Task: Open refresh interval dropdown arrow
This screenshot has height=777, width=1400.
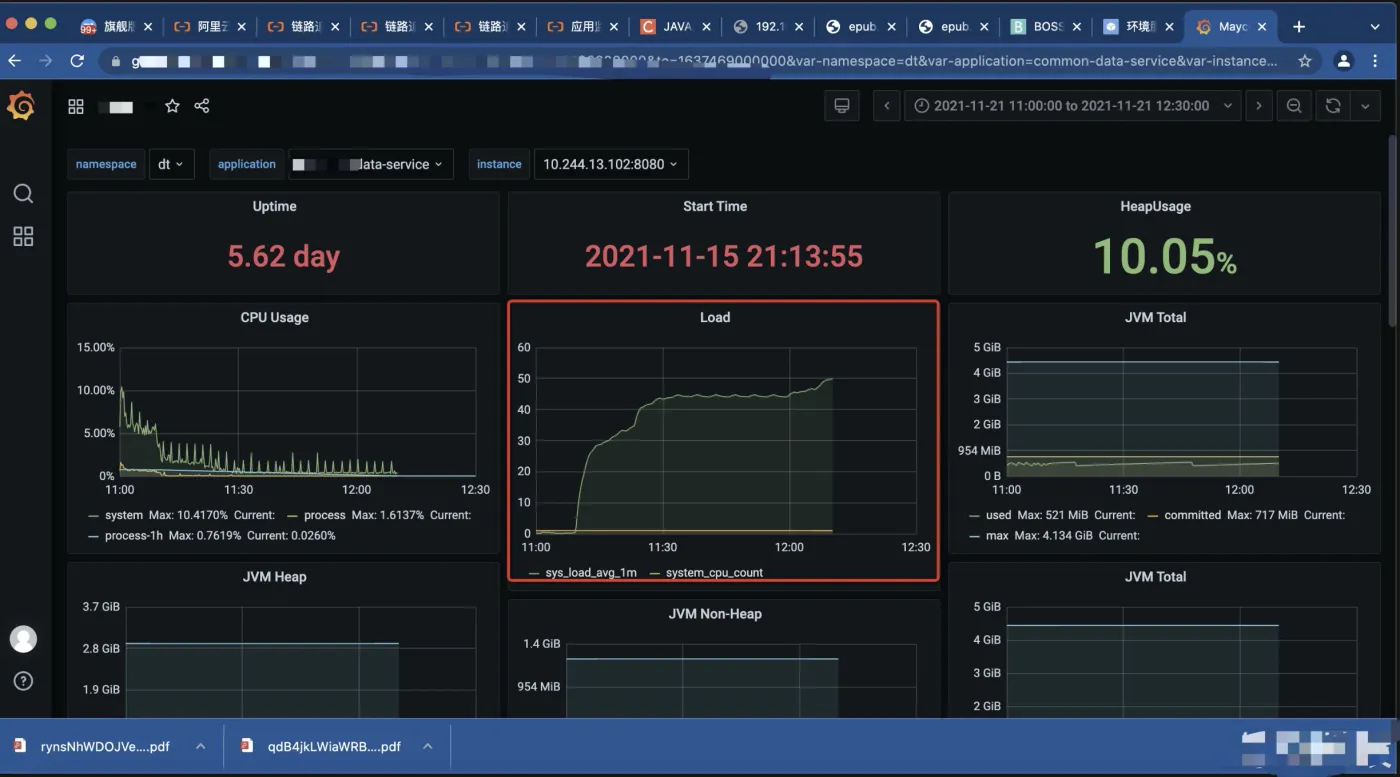Action: coord(1365,106)
